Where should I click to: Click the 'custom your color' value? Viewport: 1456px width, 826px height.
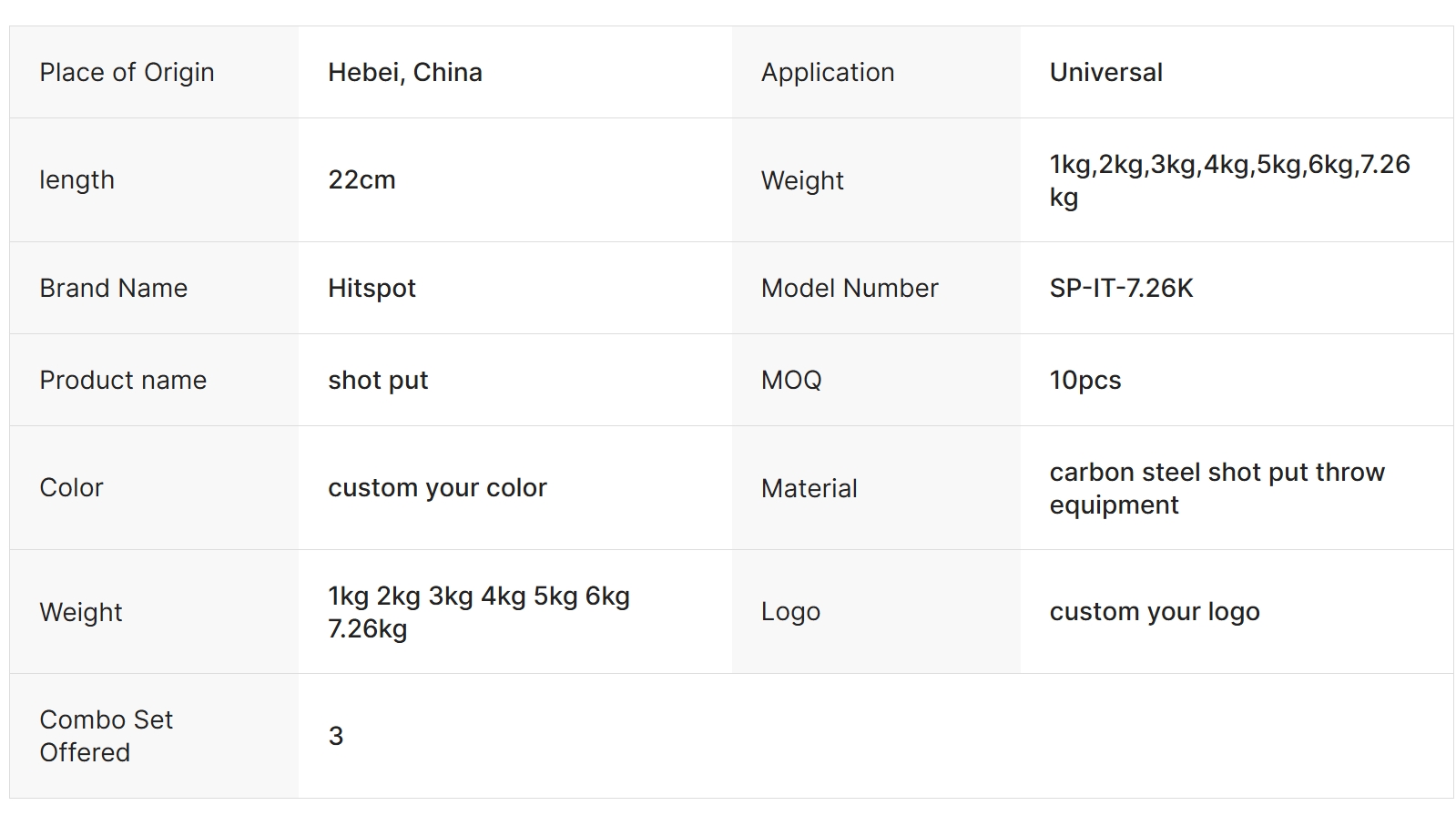437,488
